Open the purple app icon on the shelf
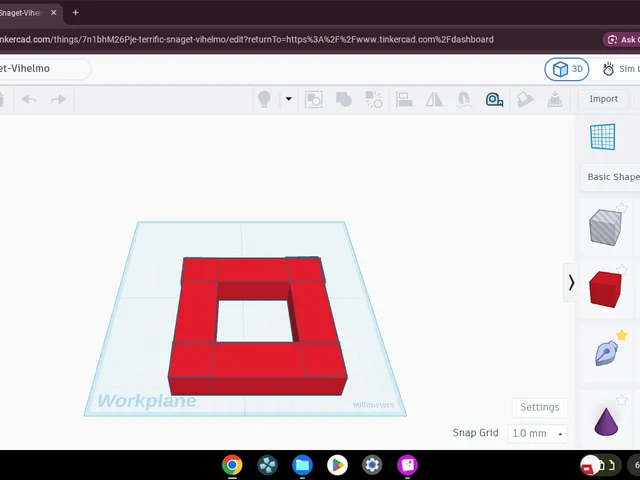Viewport: 640px width, 480px height. 407,464
